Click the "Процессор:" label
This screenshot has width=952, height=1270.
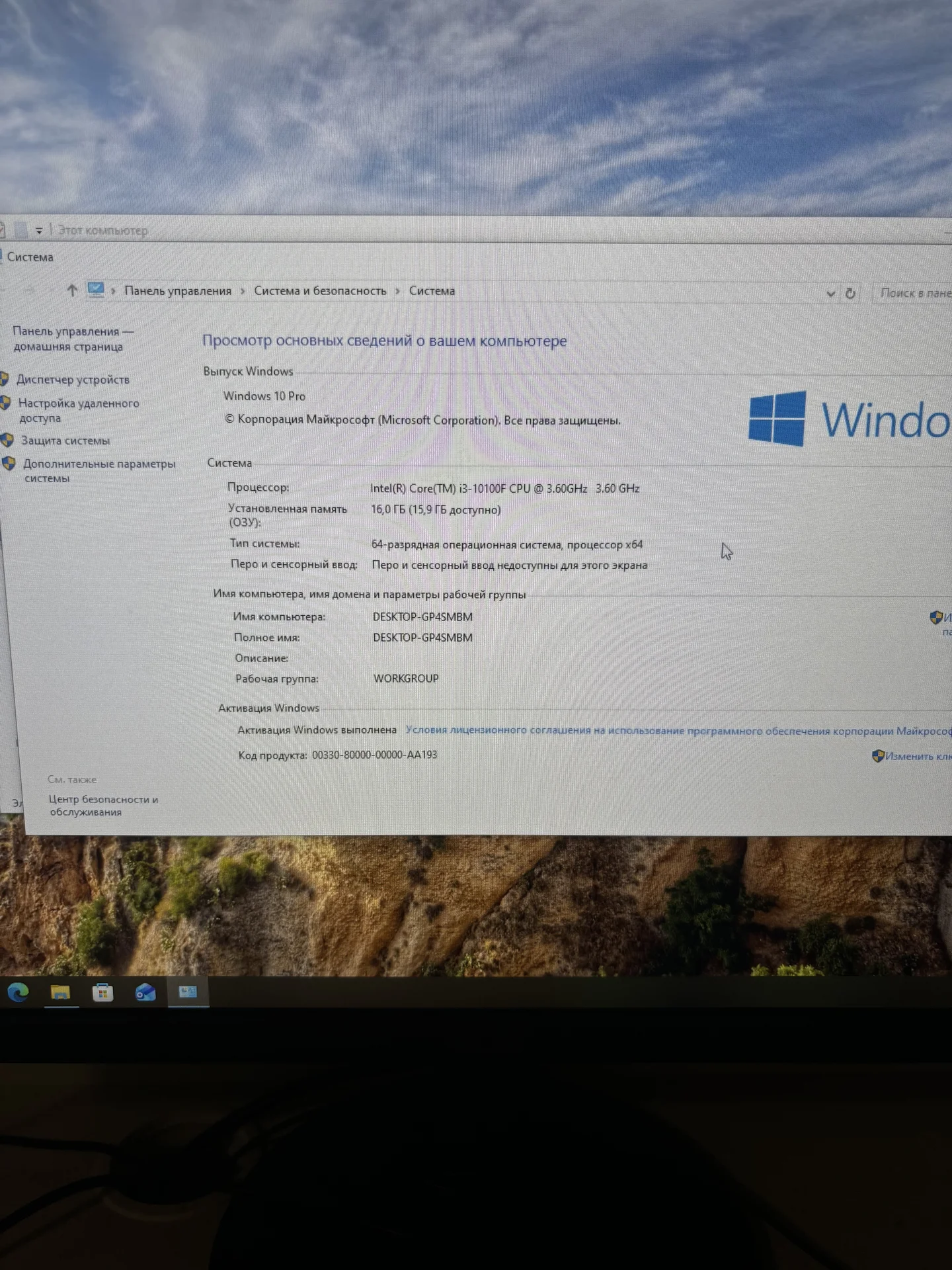[258, 487]
